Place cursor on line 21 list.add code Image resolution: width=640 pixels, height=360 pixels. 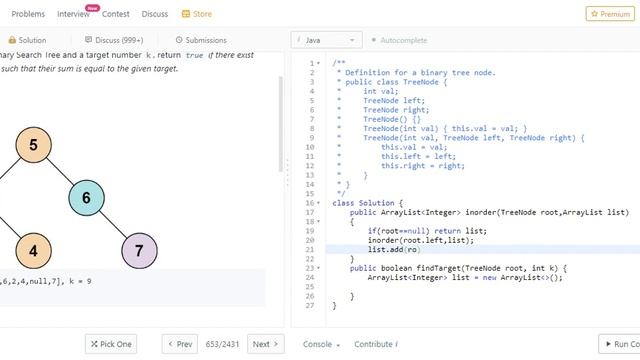[x=394, y=249]
